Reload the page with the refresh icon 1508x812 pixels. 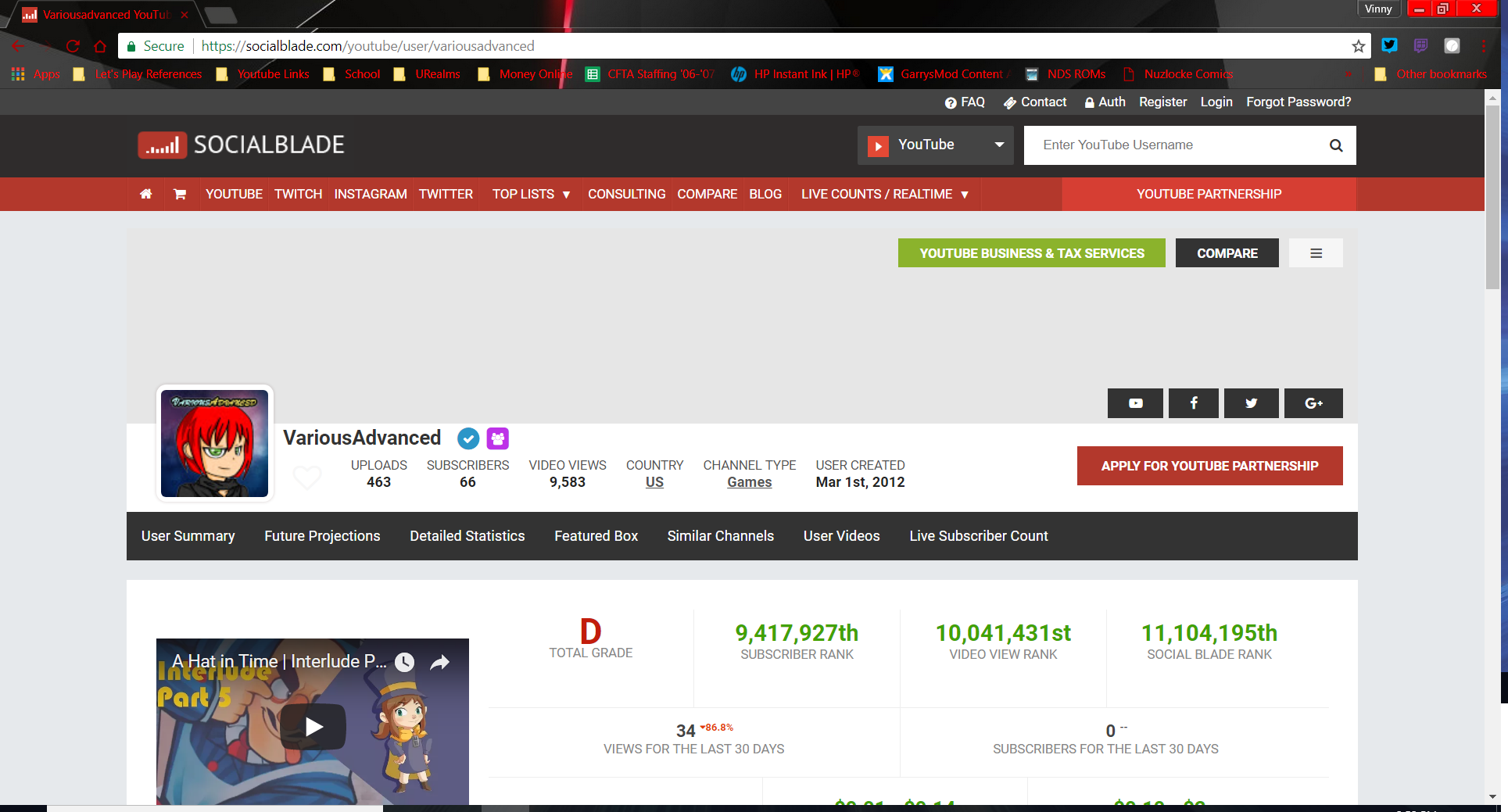click(73, 46)
